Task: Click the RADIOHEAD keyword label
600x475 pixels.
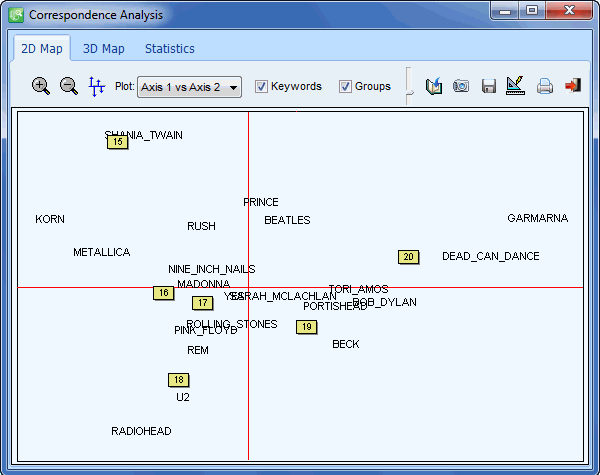Action: tap(141, 432)
